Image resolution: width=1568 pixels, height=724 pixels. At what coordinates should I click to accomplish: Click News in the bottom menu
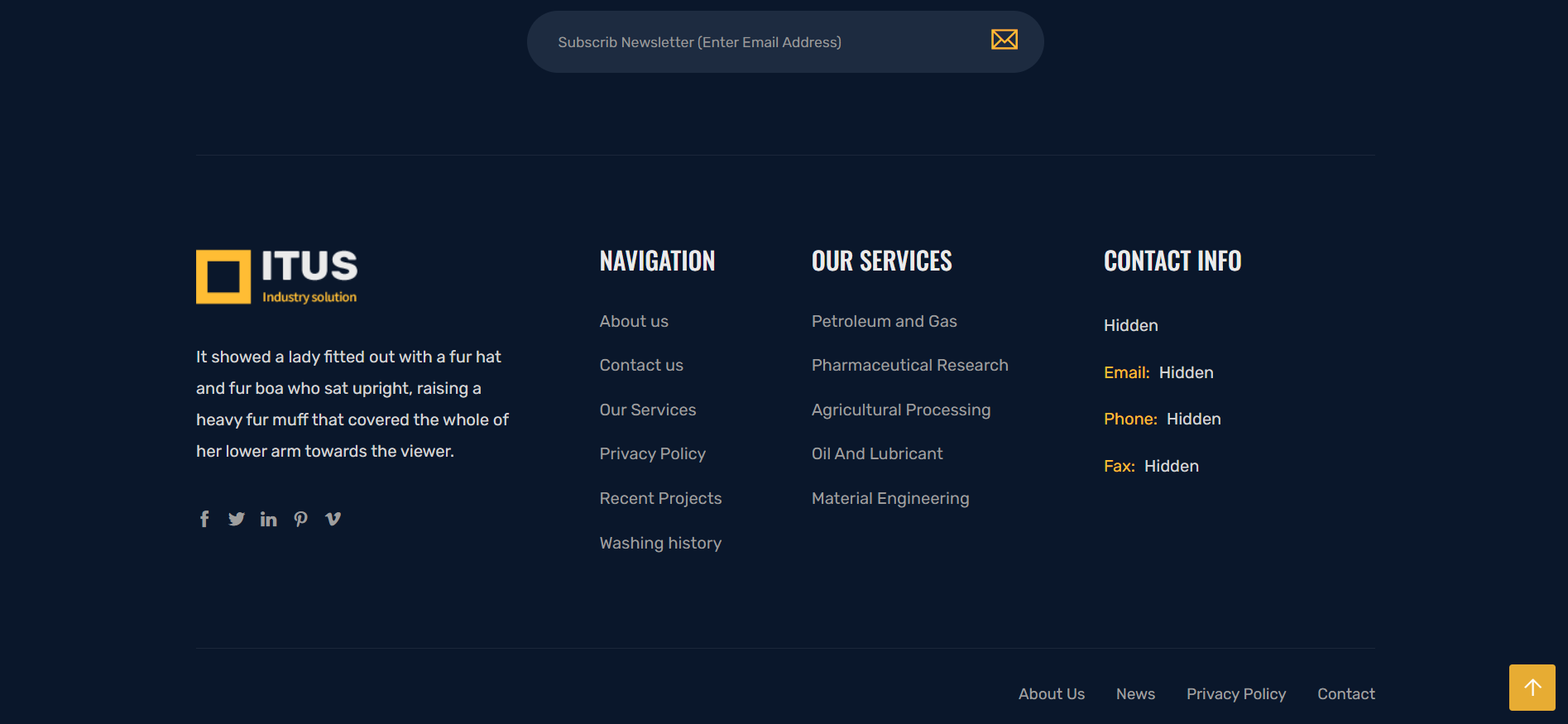click(1135, 694)
